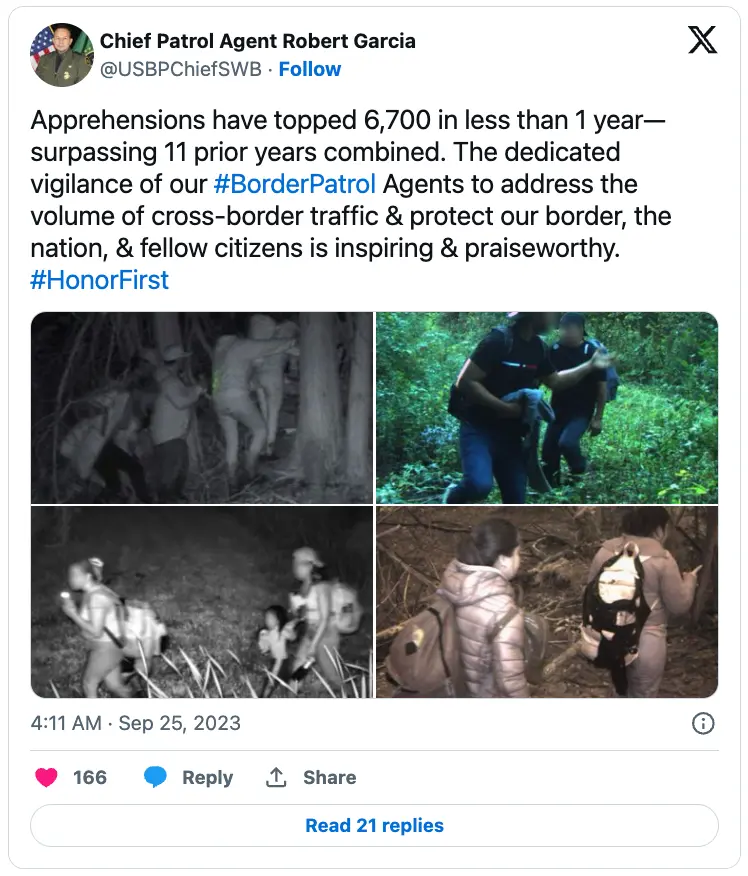
Task: Click the blue reply speech bubble icon
Action: coord(155,777)
